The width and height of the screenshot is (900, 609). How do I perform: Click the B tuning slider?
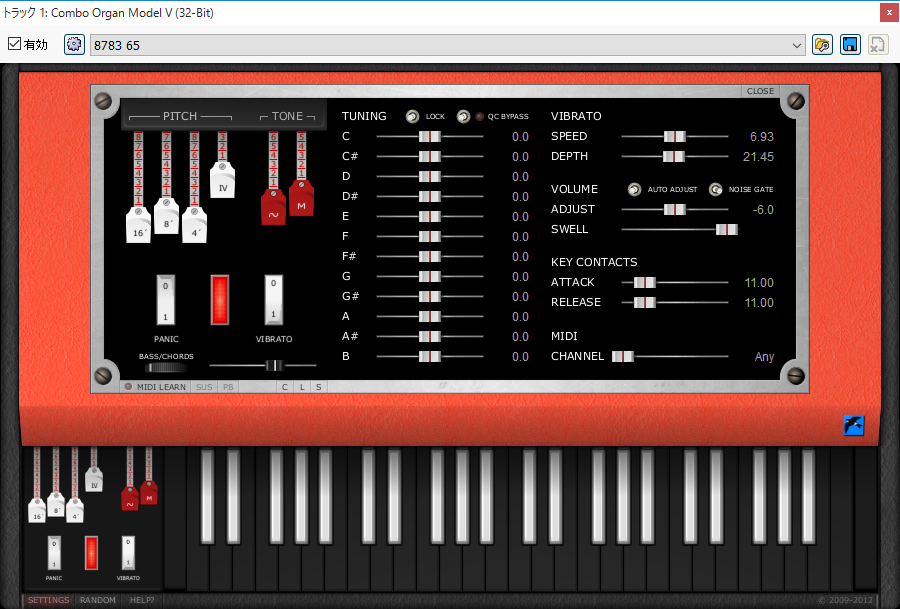[430, 356]
